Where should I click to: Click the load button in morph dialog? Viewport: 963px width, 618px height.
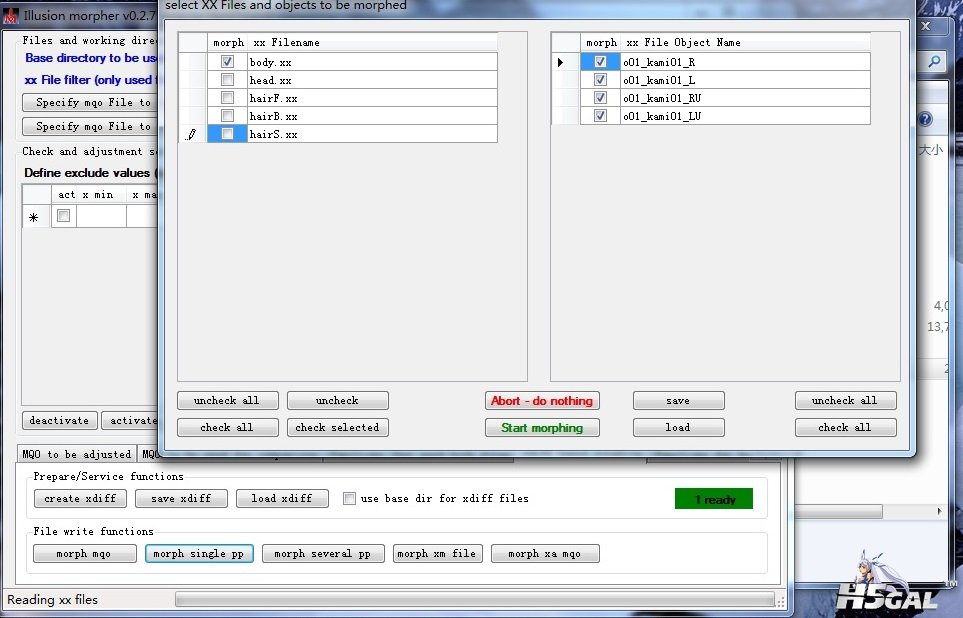pyautogui.click(x=677, y=428)
